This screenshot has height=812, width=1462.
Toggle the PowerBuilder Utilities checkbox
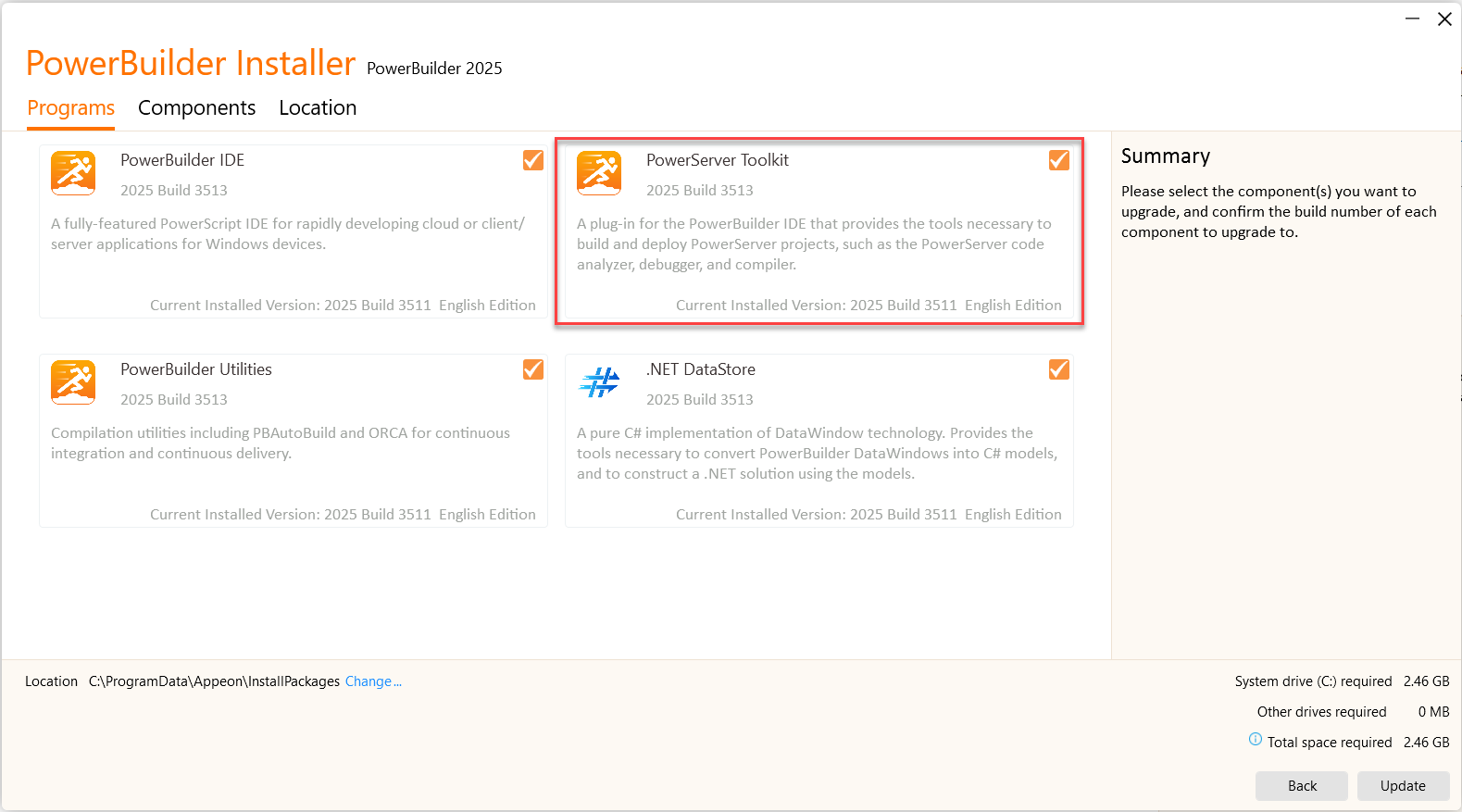pyautogui.click(x=533, y=369)
